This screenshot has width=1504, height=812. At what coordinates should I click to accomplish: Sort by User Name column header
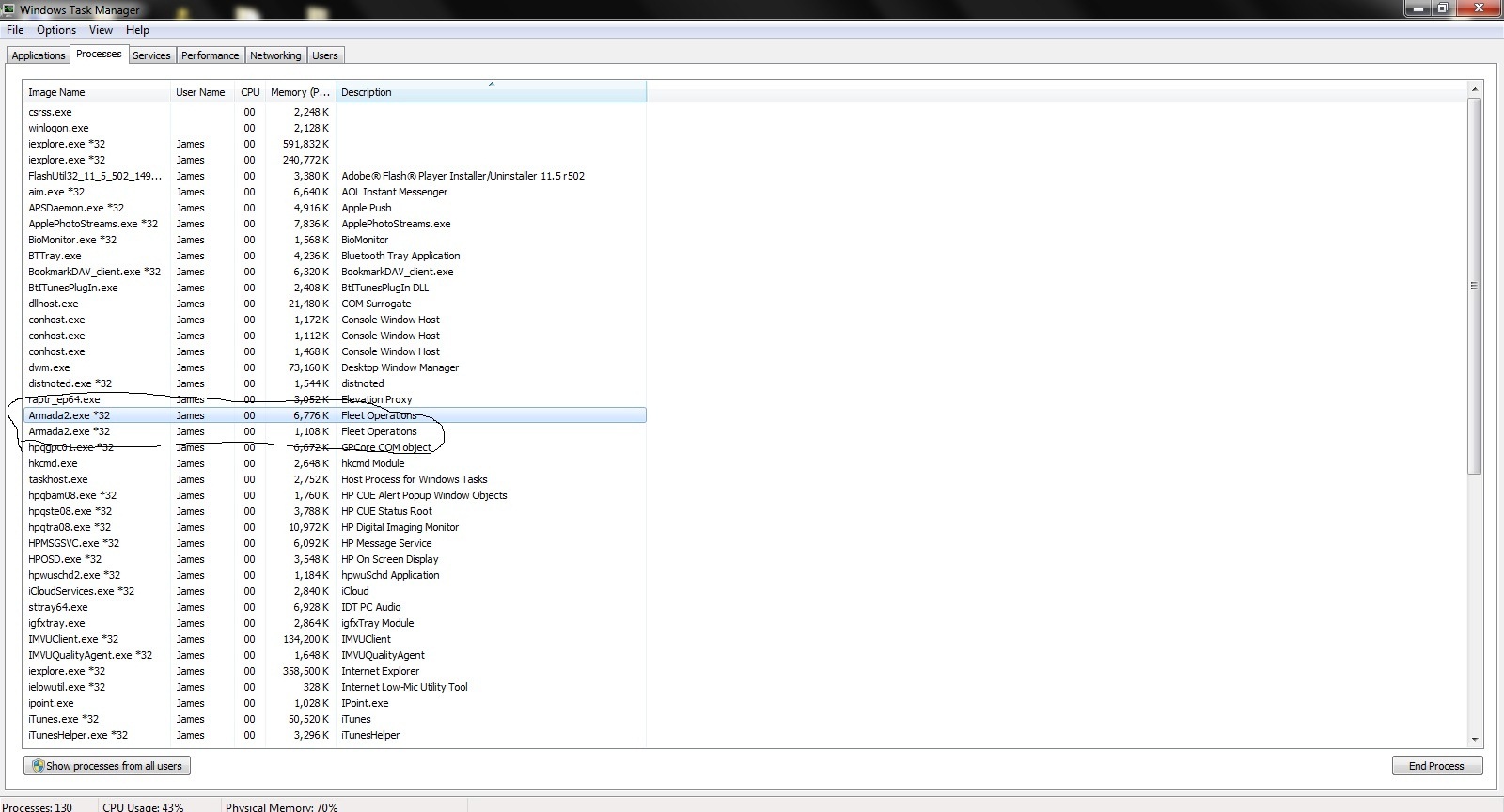(202, 92)
